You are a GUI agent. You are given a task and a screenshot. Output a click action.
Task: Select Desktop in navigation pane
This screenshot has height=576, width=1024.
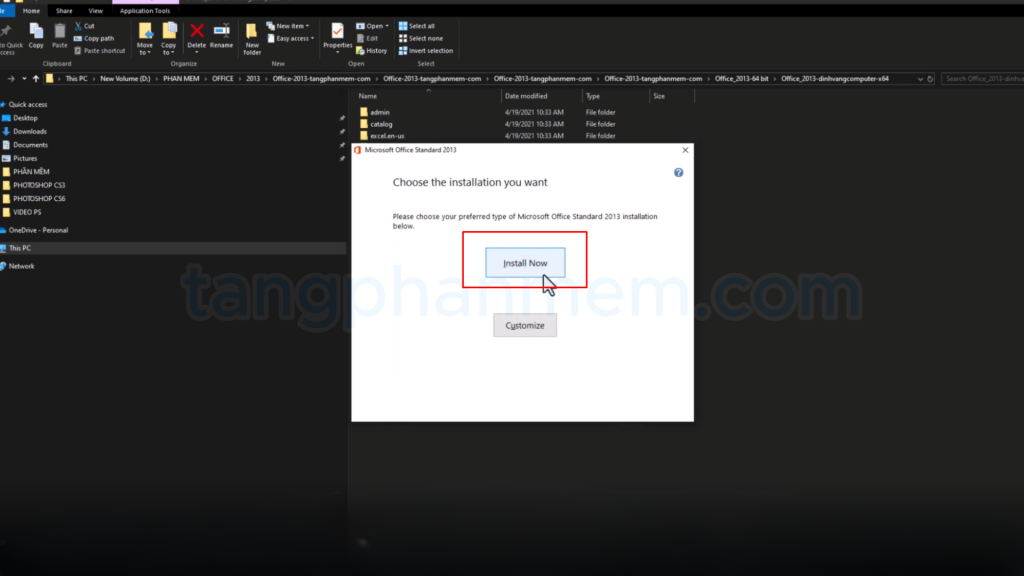click(x=25, y=118)
